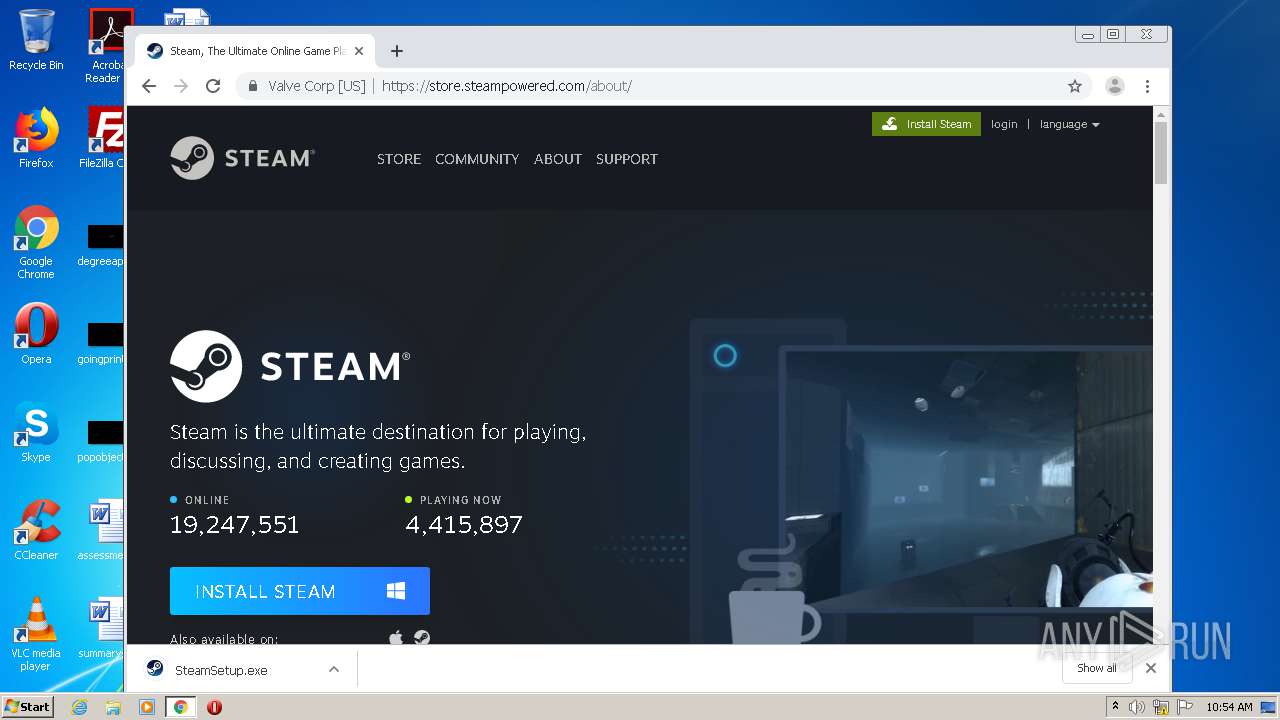Open VLC media player desktop shortcut
This screenshot has height=720, width=1280.
coord(36,634)
